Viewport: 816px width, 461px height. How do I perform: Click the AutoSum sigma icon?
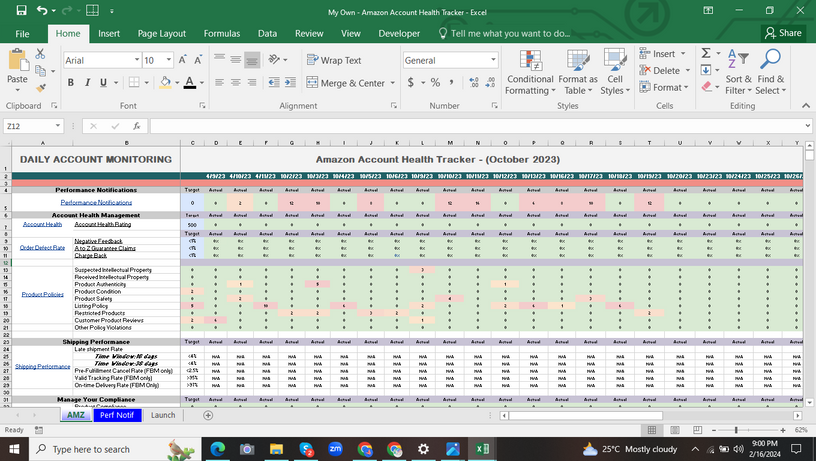point(706,54)
